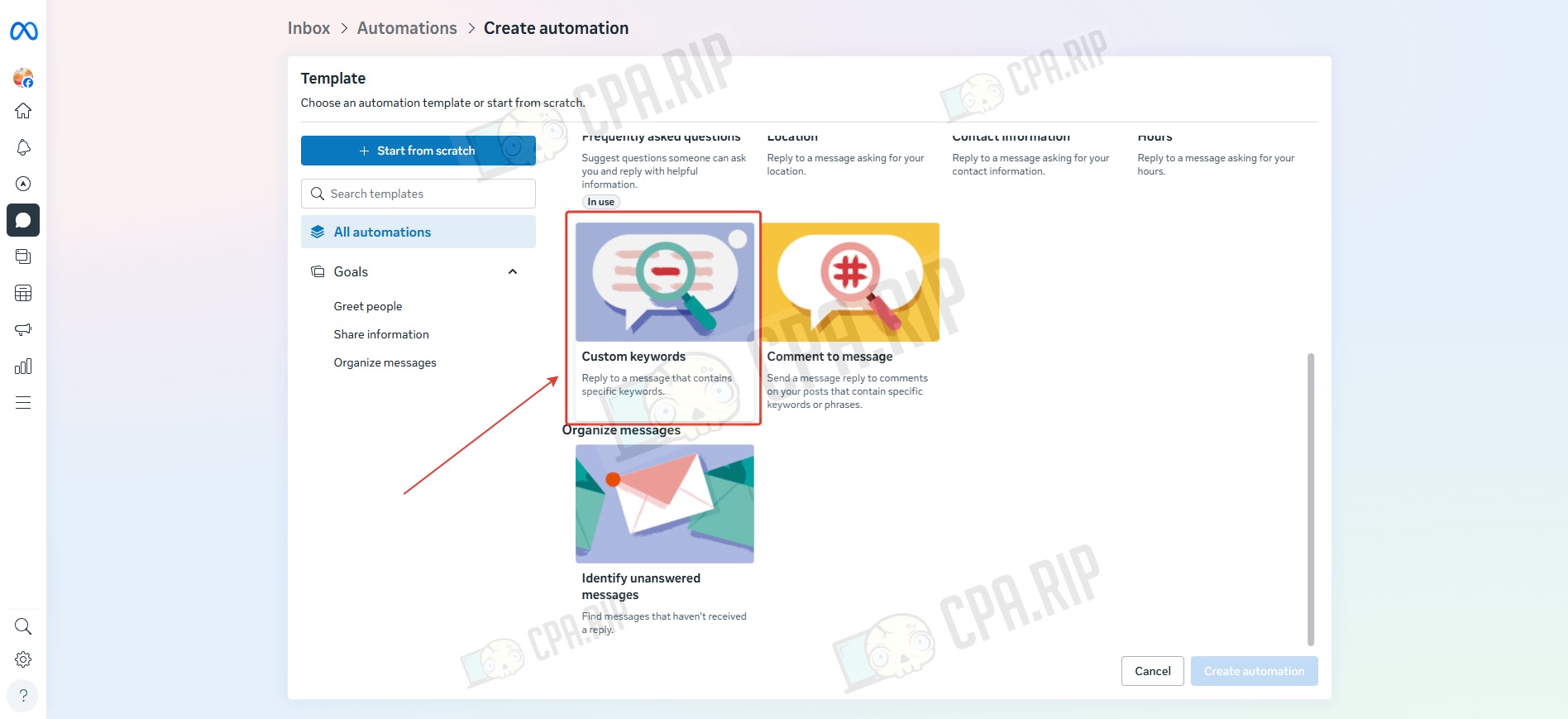Screen dimensions: 1568x719
Task: Collapse the Goals section chevron
Action: [513, 271]
